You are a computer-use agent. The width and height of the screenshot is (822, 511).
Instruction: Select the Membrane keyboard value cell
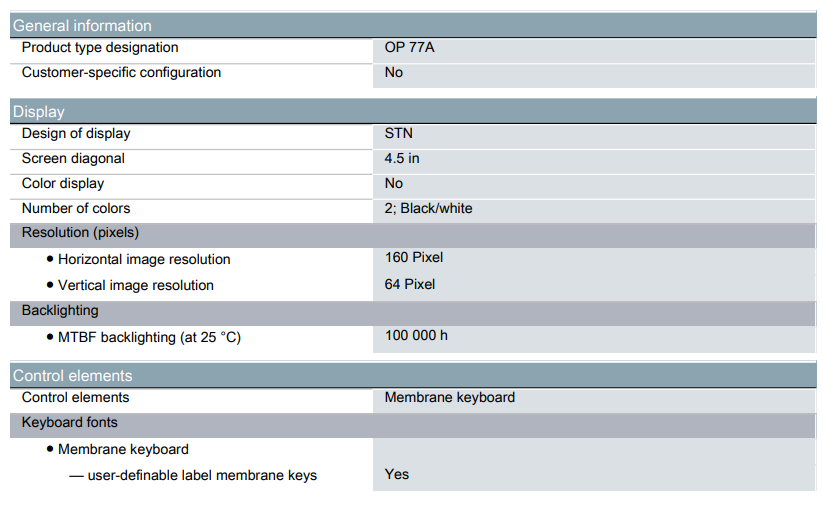[x=594, y=400]
